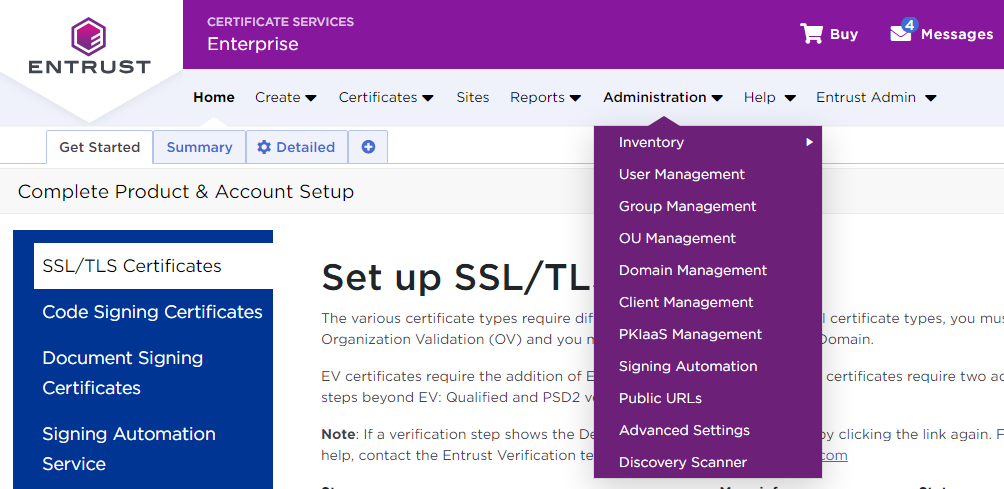
Task: Select PKIaaS Management menu item
Action: point(690,334)
